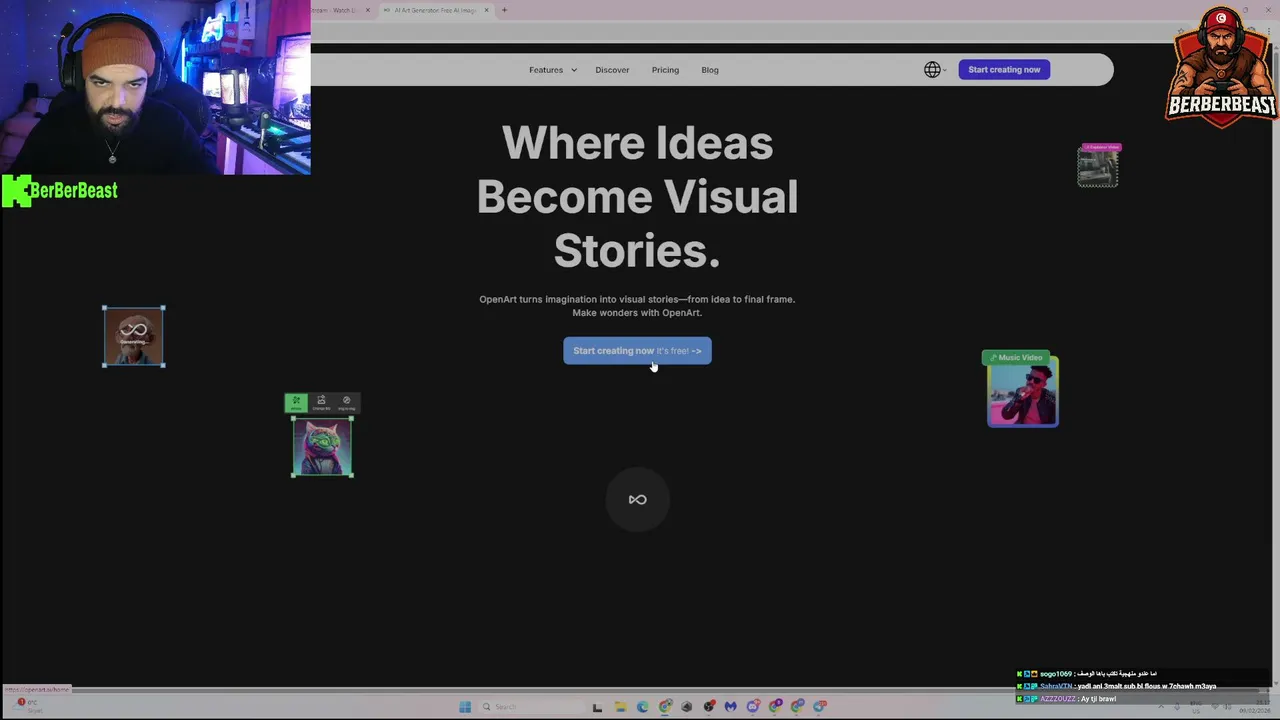Click the generating infinity image thumbnail
The width and height of the screenshot is (1280, 720).
134,337
